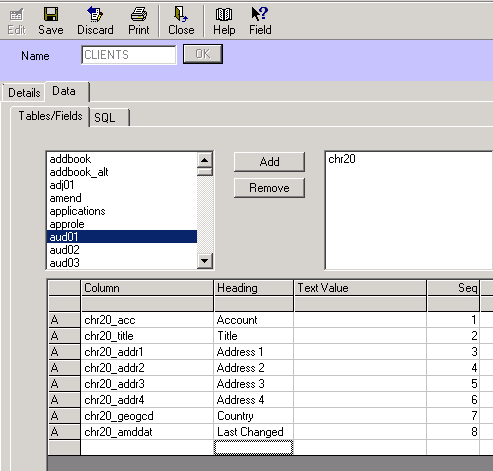This screenshot has width=493, height=471.
Task: Open Help book icon
Action: (x=224, y=14)
